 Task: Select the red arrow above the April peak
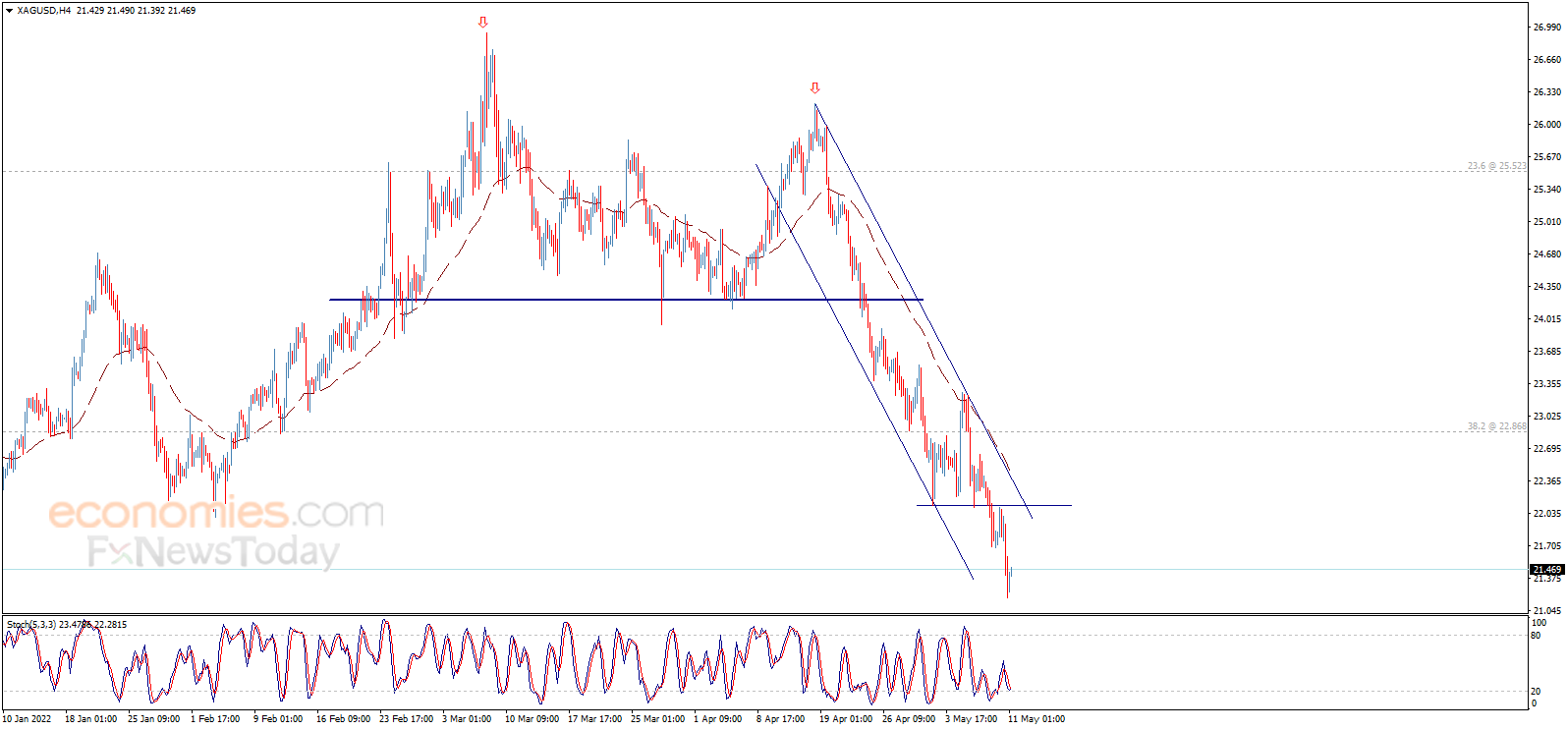(x=814, y=88)
